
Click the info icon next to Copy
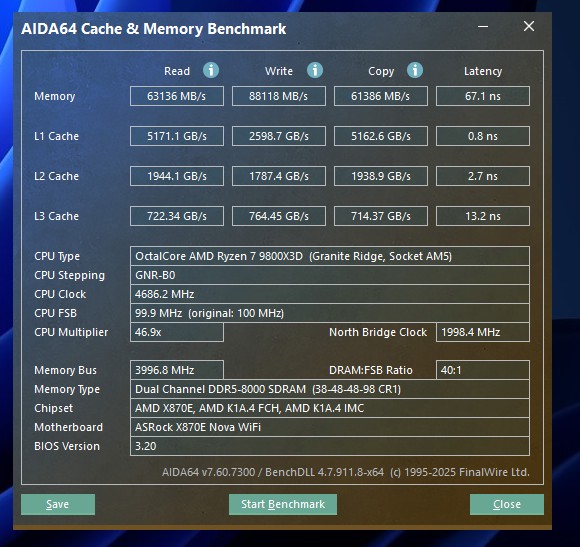click(415, 70)
